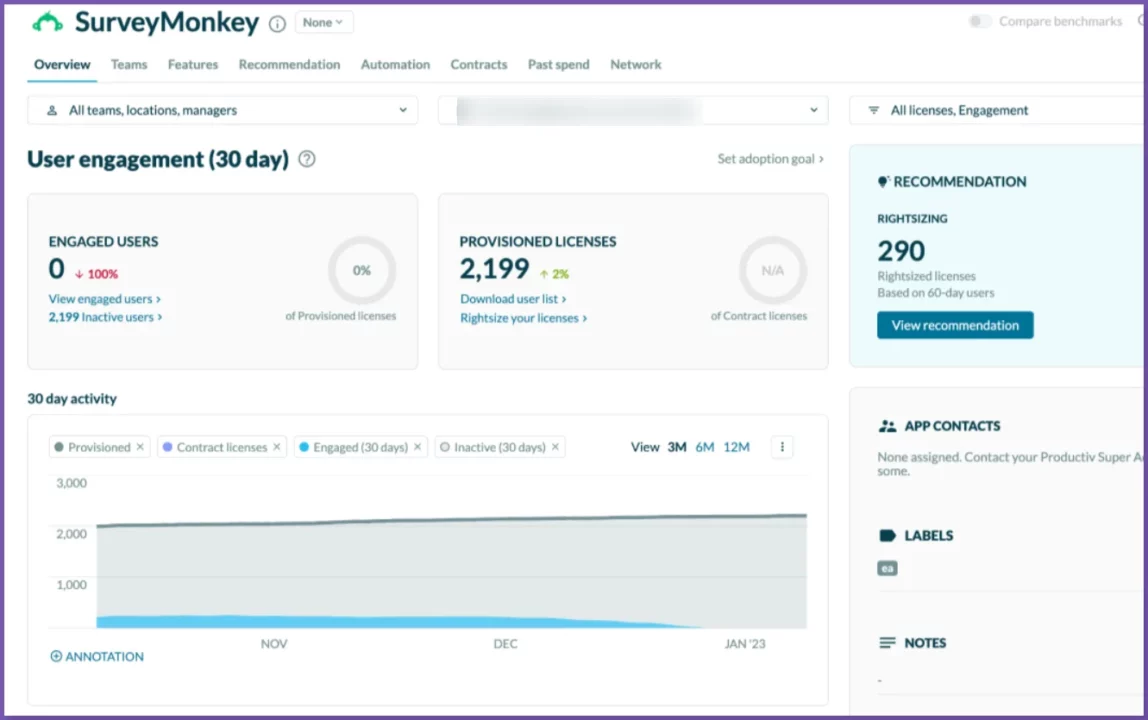
Task: Open the Past spend tab
Action: click(558, 64)
